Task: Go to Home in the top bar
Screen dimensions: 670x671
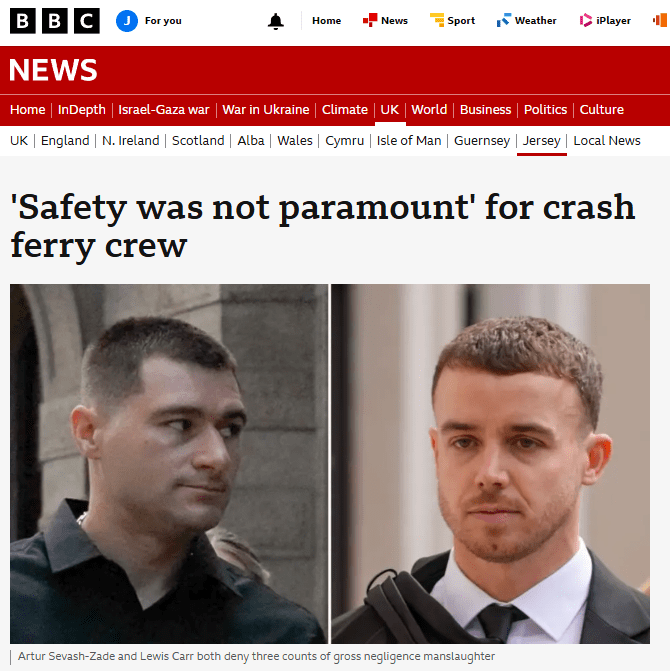Action: tap(326, 21)
